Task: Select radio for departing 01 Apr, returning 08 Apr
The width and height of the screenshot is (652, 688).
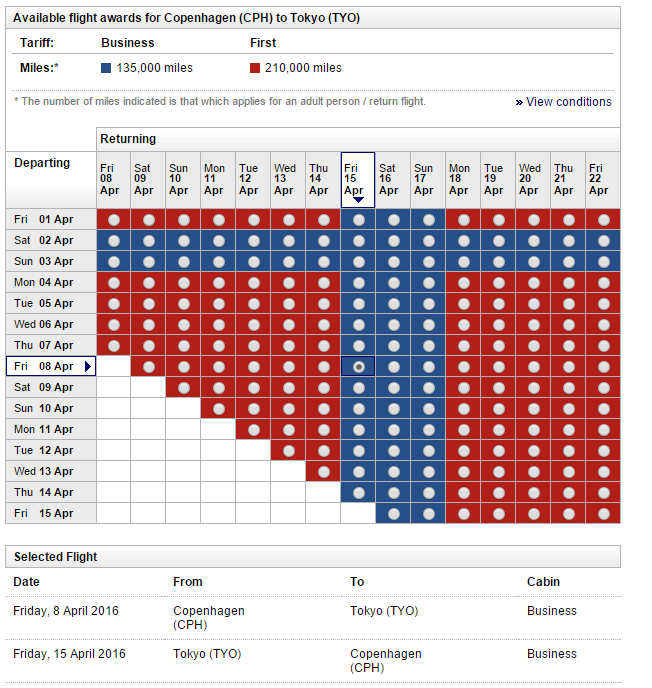Action: (x=114, y=220)
